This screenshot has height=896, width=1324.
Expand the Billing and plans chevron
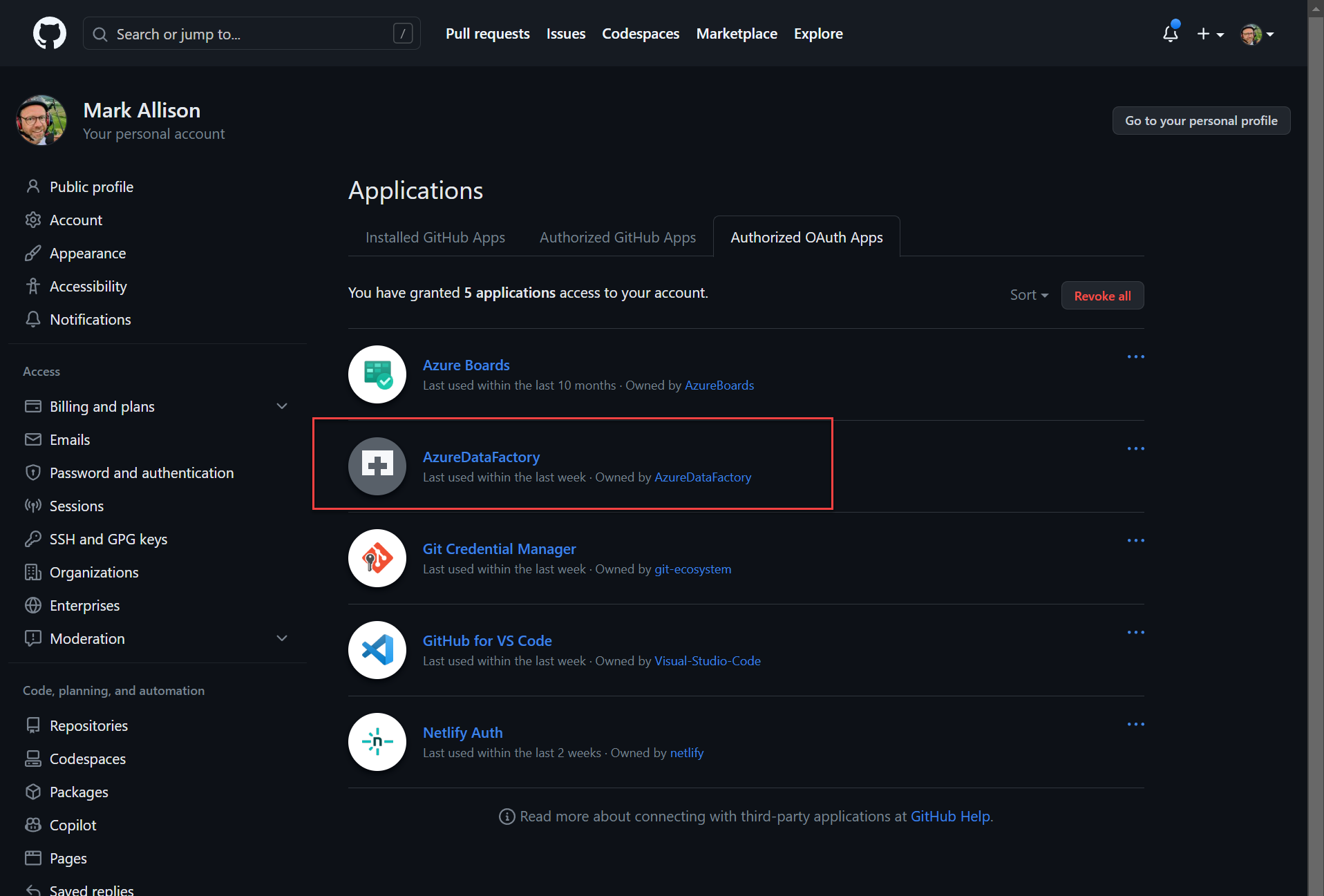[281, 406]
